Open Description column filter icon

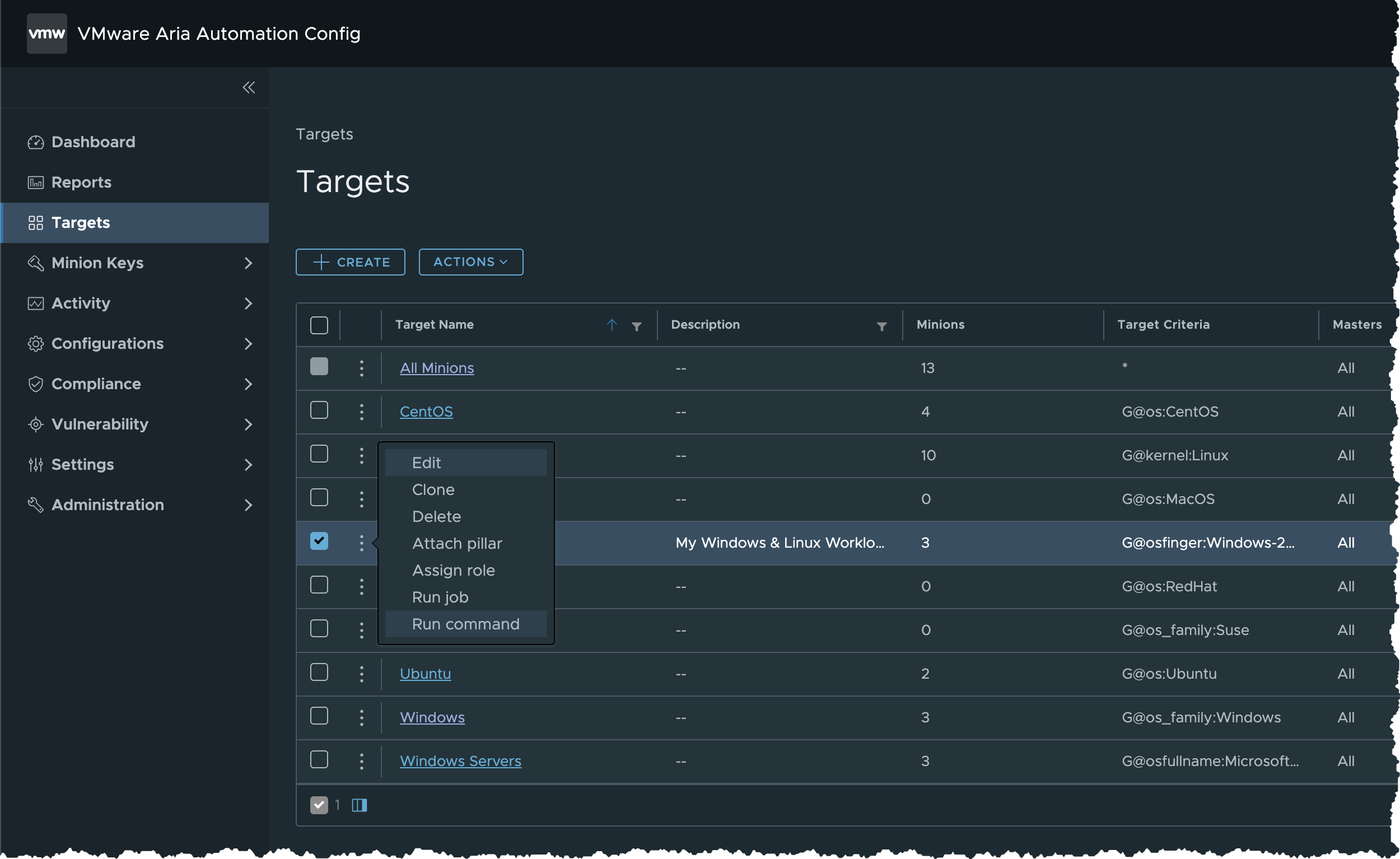point(882,326)
